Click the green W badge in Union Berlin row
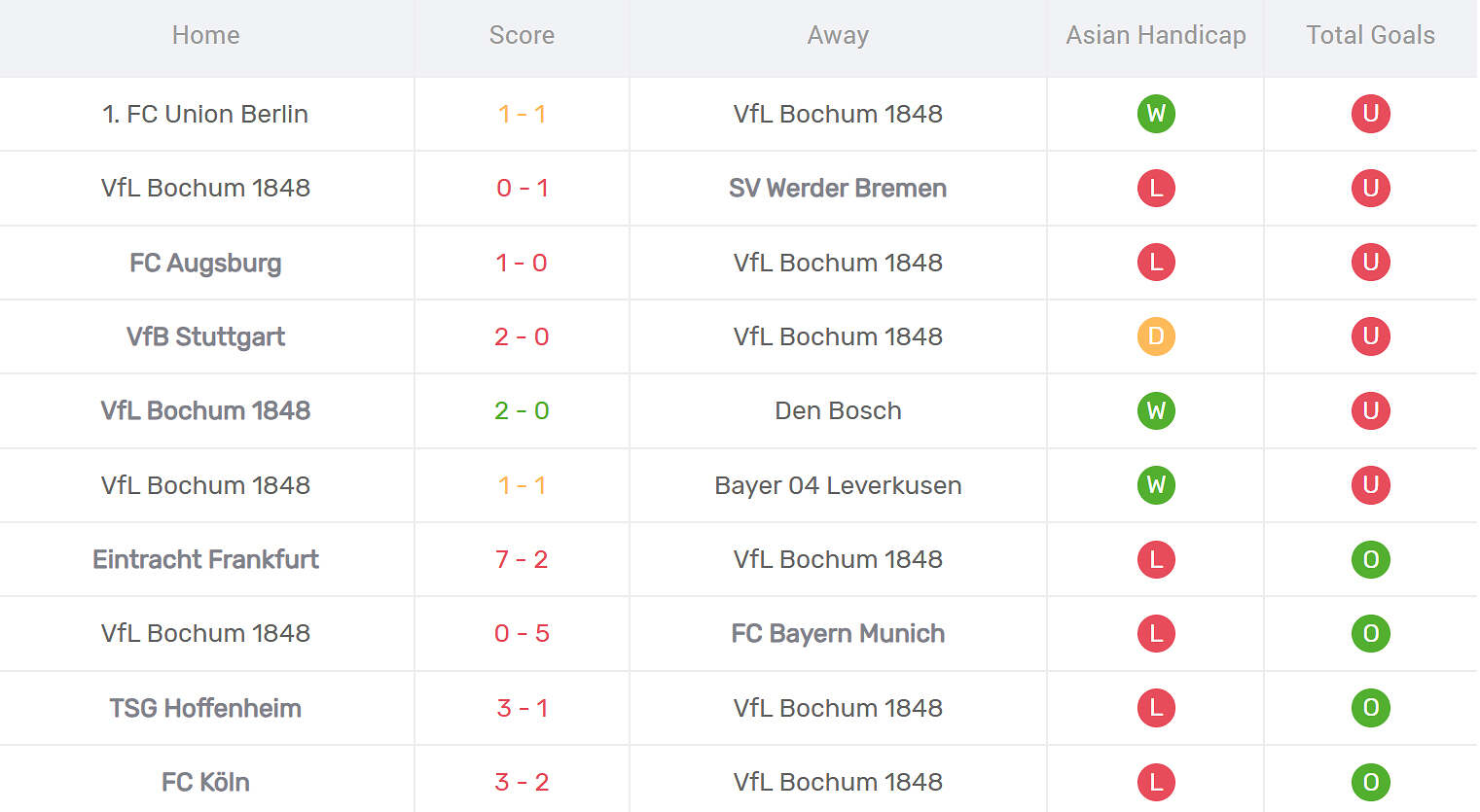1480x812 pixels. pyautogui.click(x=1156, y=114)
